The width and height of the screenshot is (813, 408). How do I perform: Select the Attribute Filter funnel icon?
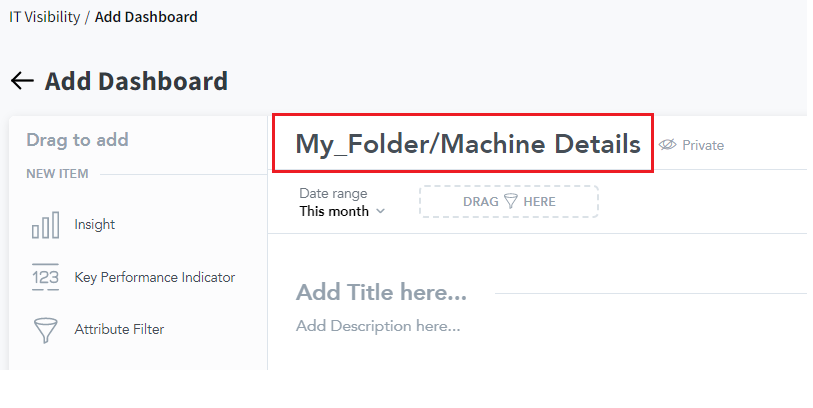(x=45, y=329)
